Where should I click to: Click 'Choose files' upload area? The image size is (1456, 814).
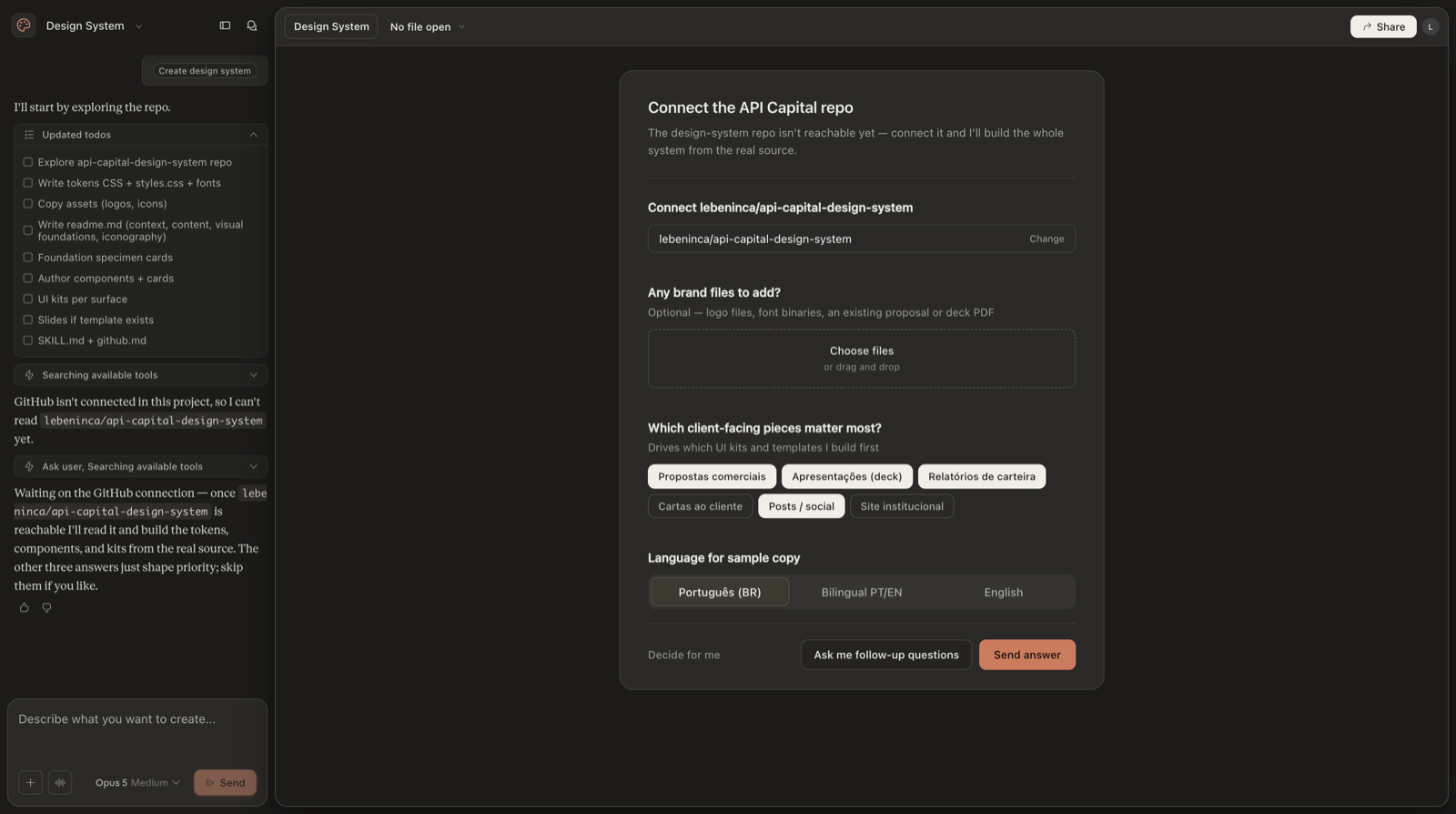tap(862, 358)
